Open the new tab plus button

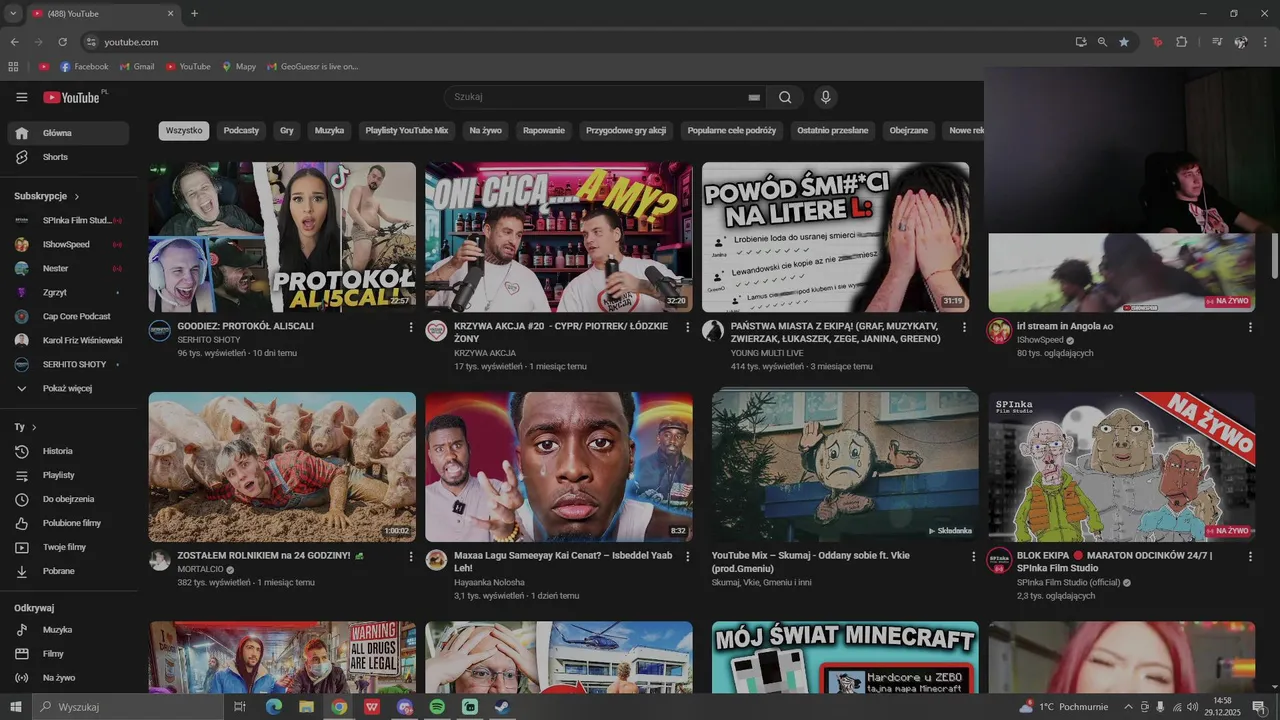[194, 13]
